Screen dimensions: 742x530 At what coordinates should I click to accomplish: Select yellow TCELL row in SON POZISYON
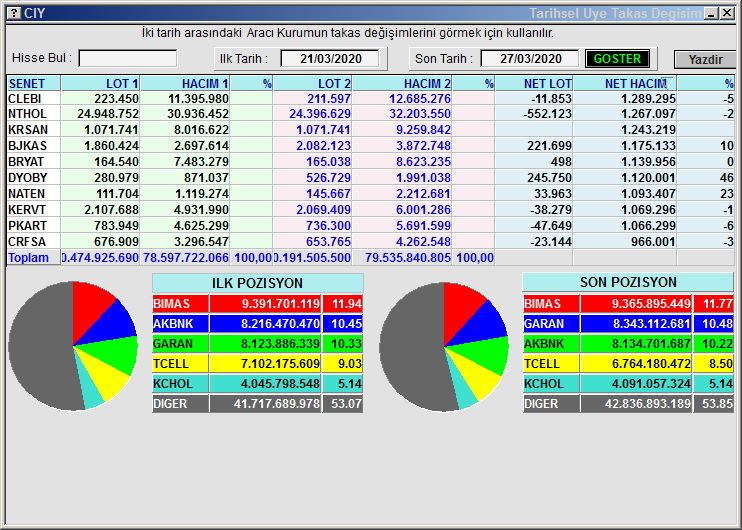[x=628, y=363]
